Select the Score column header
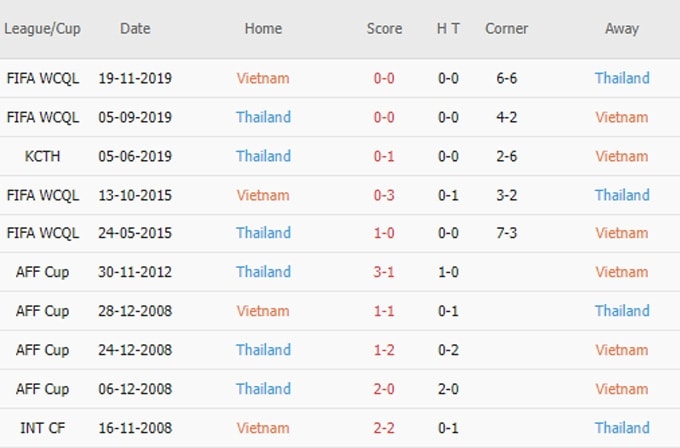 (x=384, y=29)
